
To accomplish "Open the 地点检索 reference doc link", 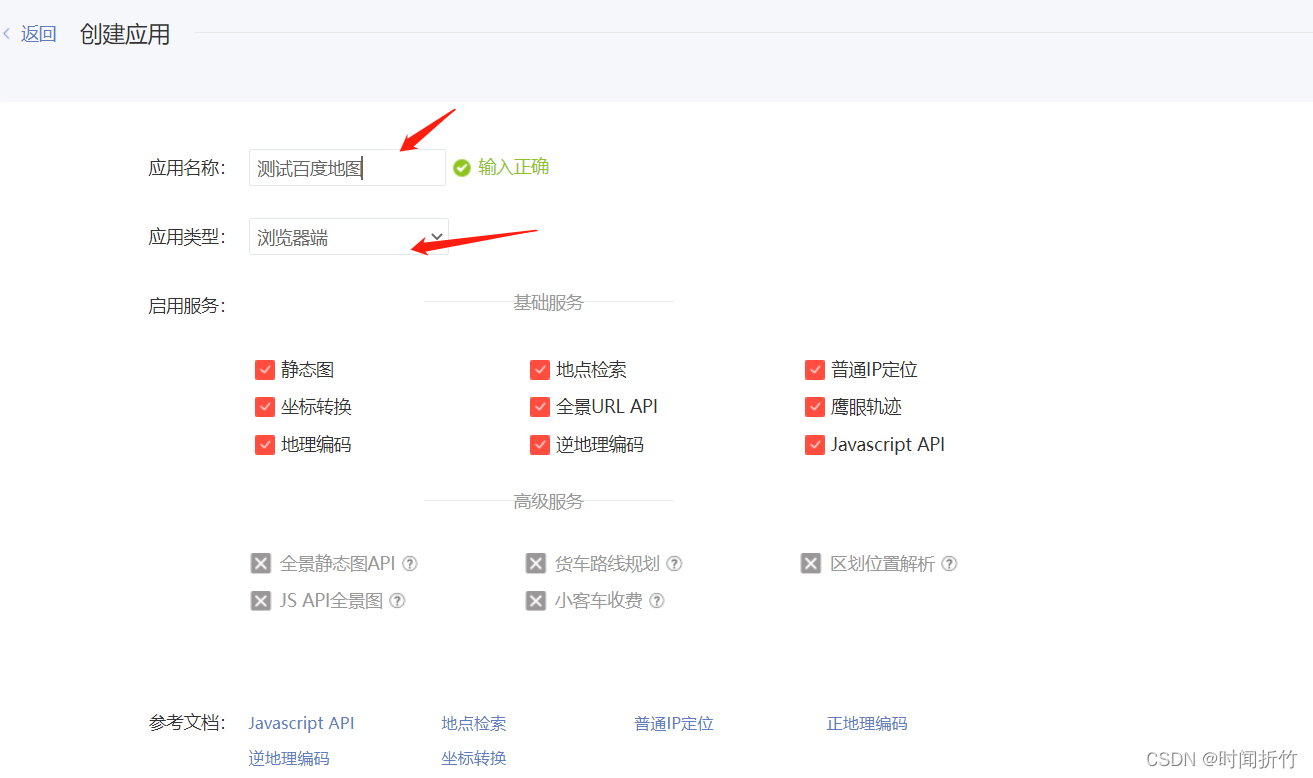I will pos(474,723).
